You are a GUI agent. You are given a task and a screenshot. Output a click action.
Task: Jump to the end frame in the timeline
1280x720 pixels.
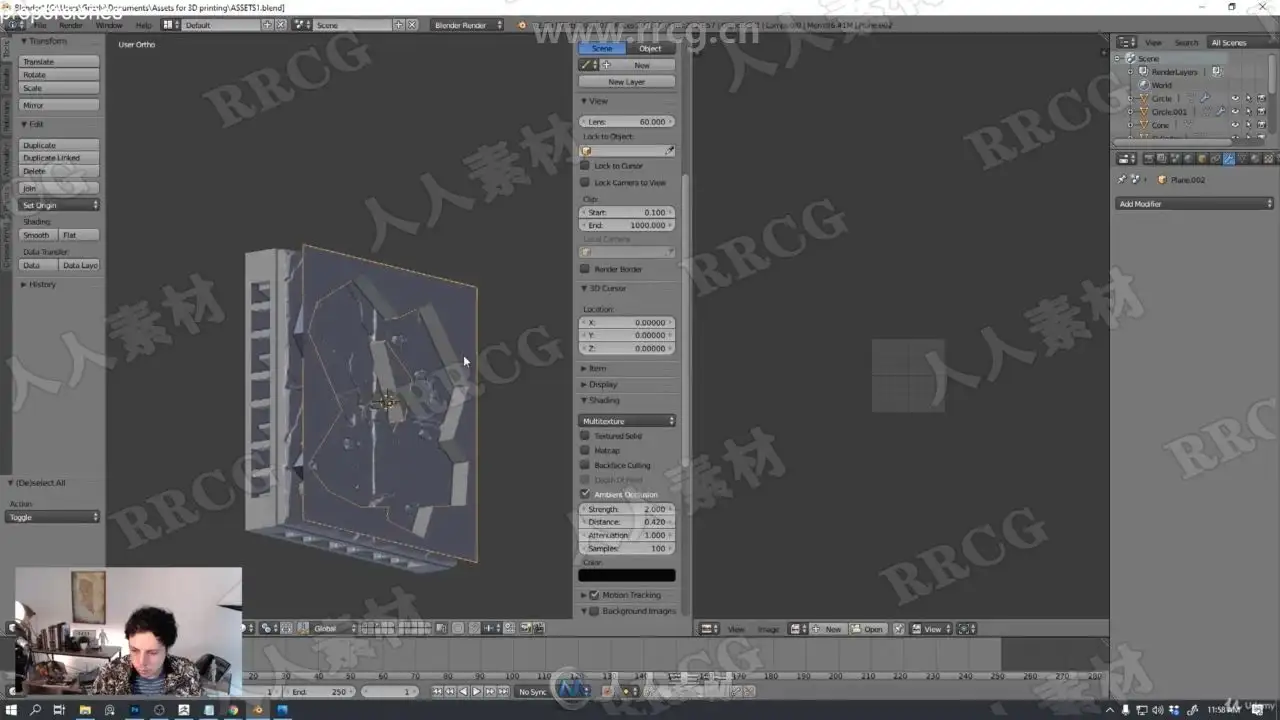(x=502, y=692)
